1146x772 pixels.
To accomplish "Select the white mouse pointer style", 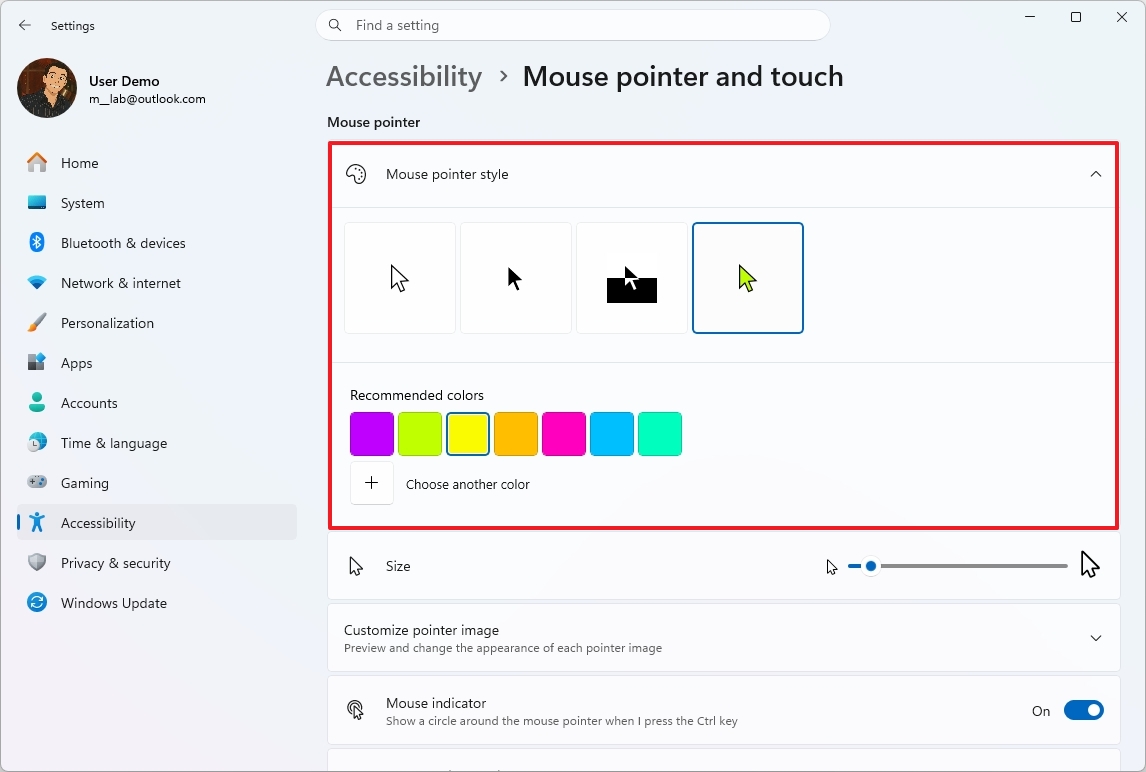I will click(x=399, y=277).
